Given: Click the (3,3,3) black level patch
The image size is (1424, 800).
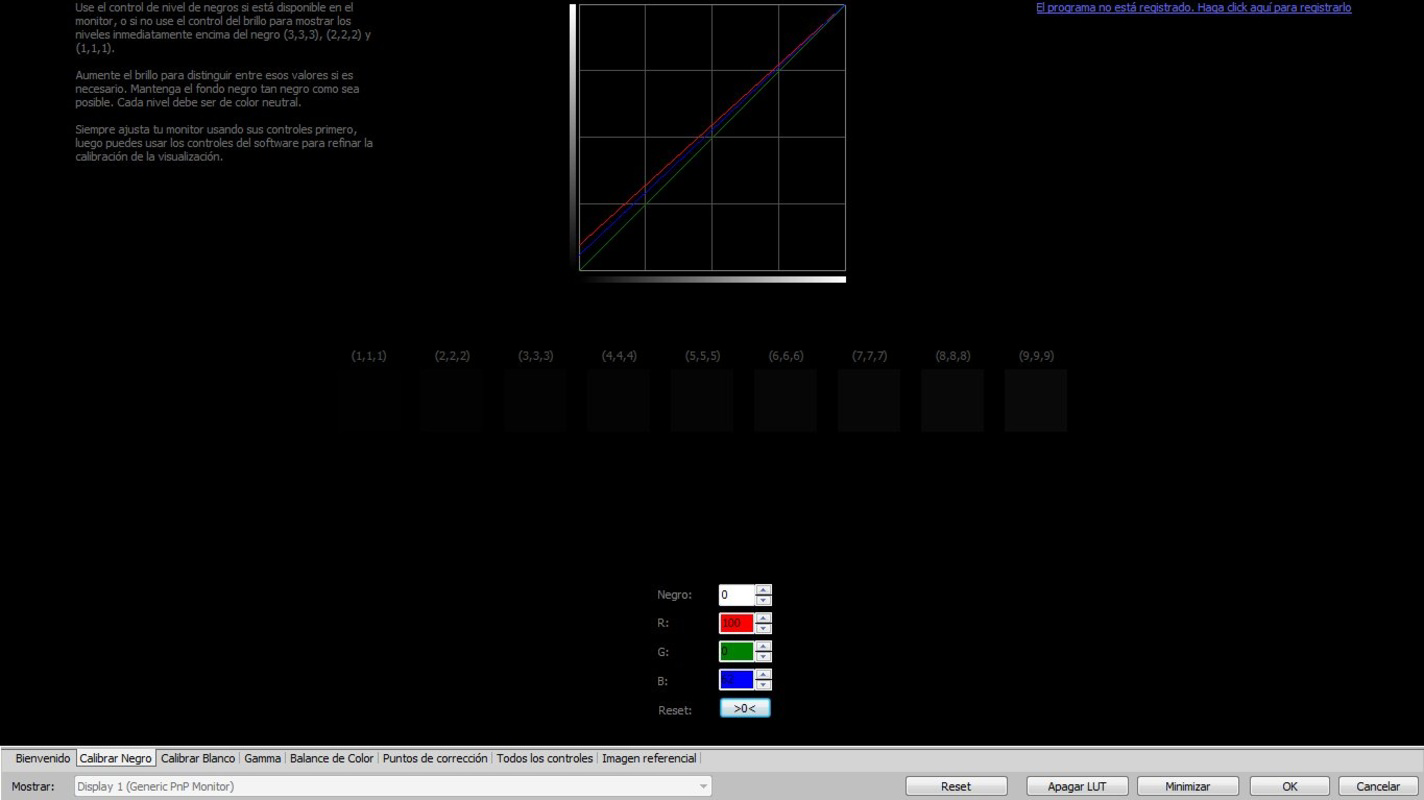Looking at the screenshot, I should (535, 400).
